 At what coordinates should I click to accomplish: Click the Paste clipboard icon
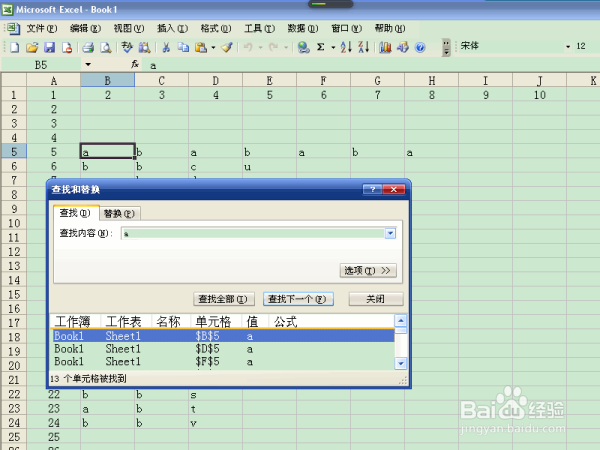(201, 47)
